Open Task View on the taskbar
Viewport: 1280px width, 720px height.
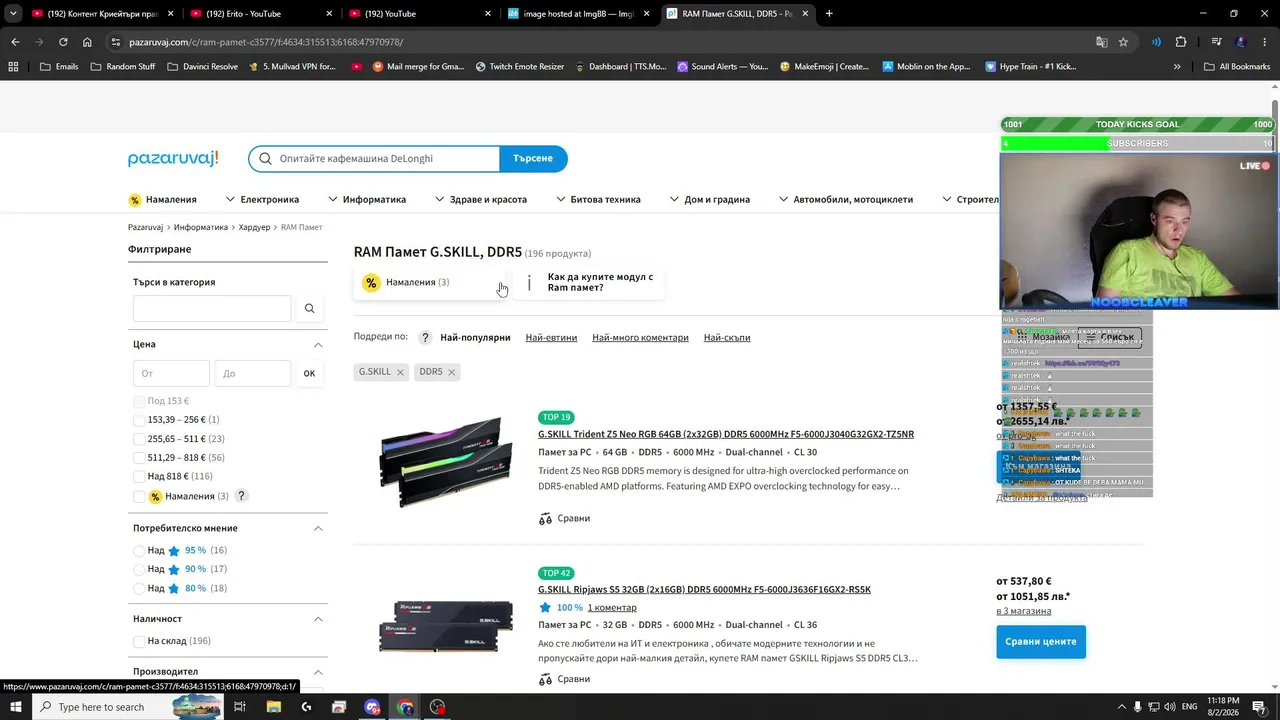(x=240, y=707)
